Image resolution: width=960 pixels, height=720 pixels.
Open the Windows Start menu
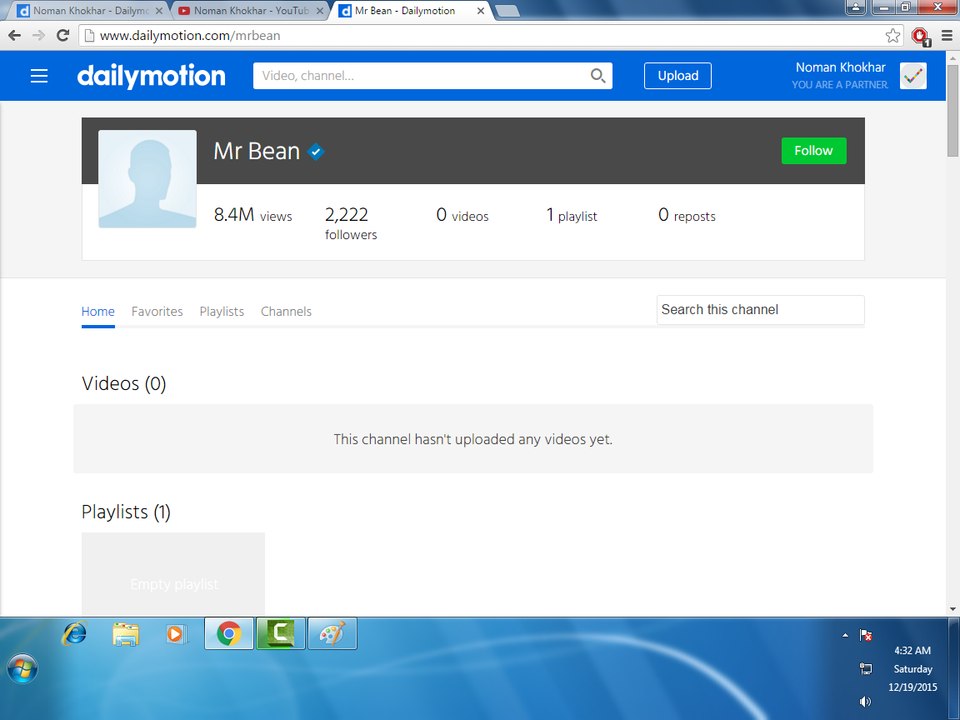(23, 668)
